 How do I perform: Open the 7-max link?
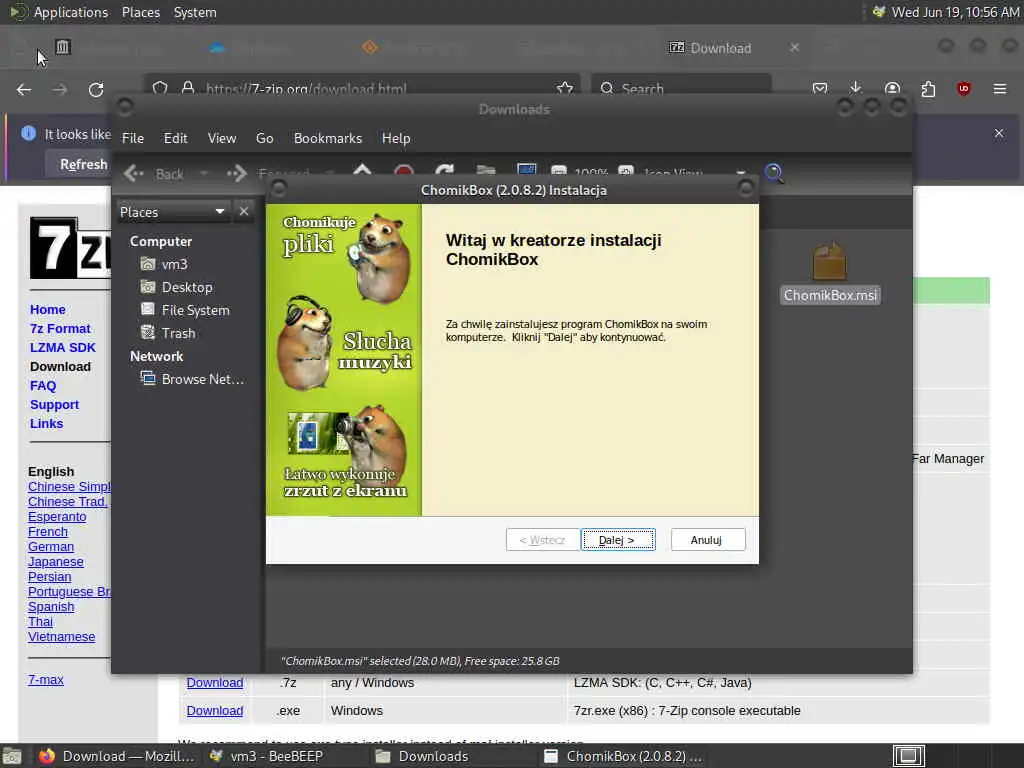[46, 679]
